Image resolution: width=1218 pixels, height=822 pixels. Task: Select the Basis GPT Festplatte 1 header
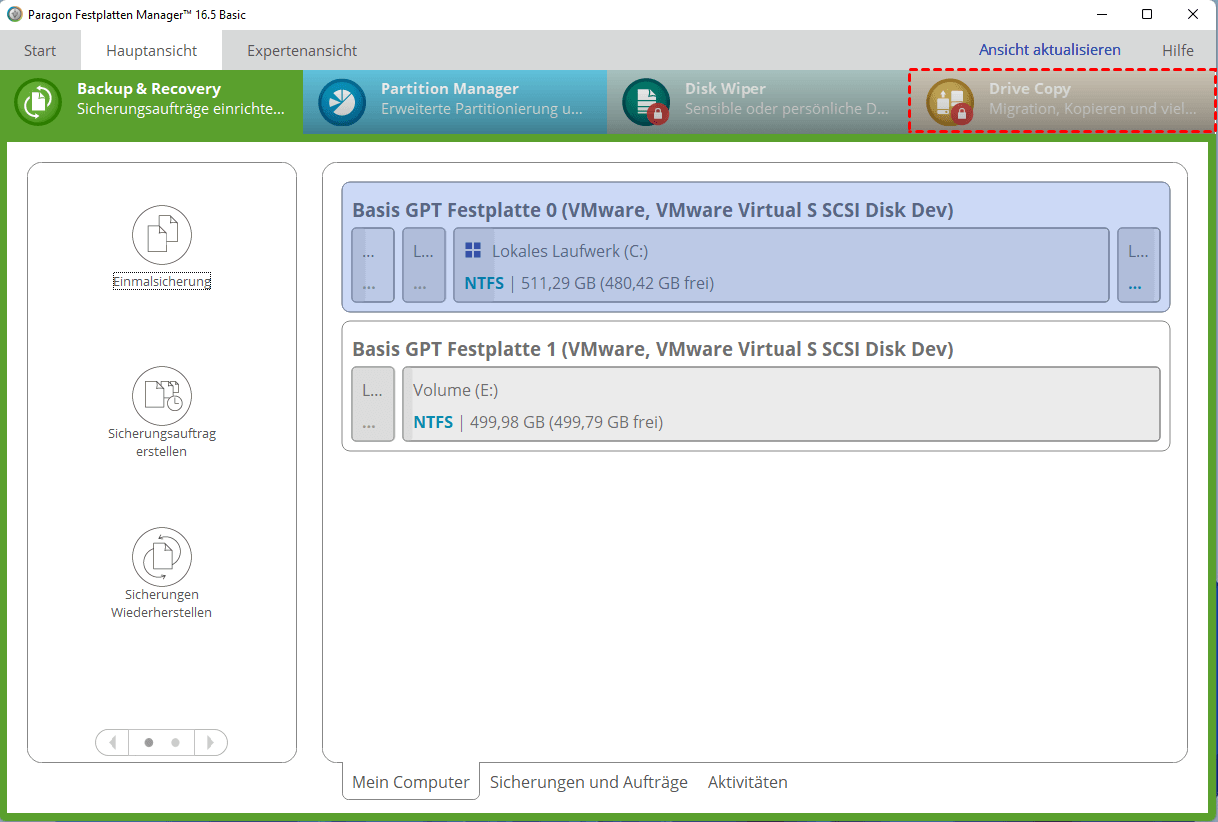[653, 349]
